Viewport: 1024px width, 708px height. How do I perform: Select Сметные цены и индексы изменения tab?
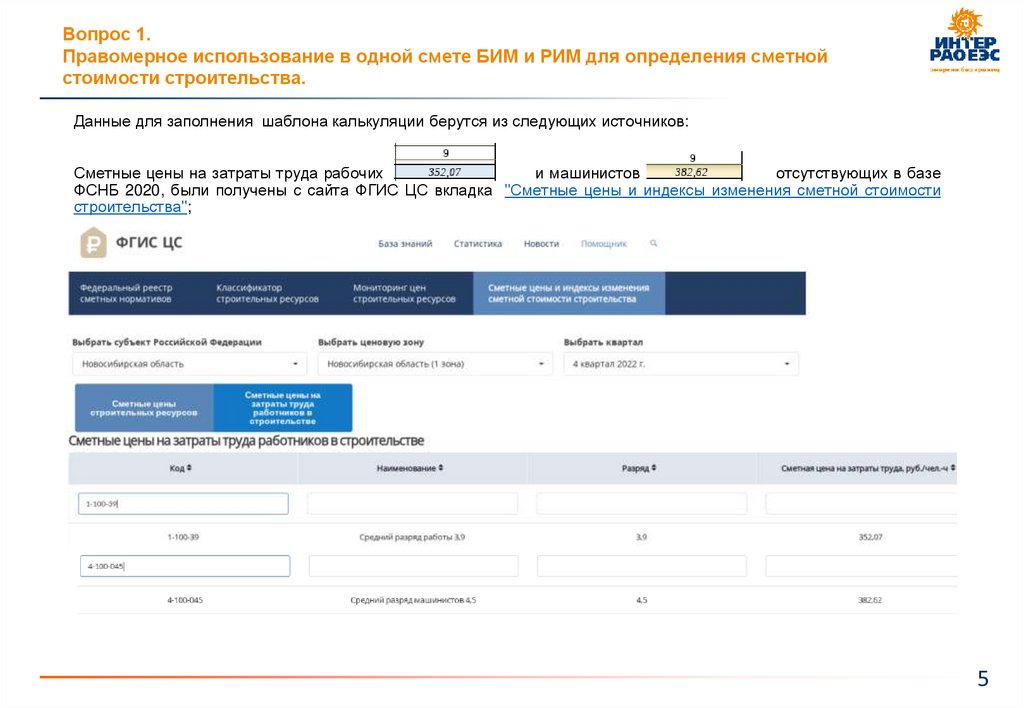(569, 293)
